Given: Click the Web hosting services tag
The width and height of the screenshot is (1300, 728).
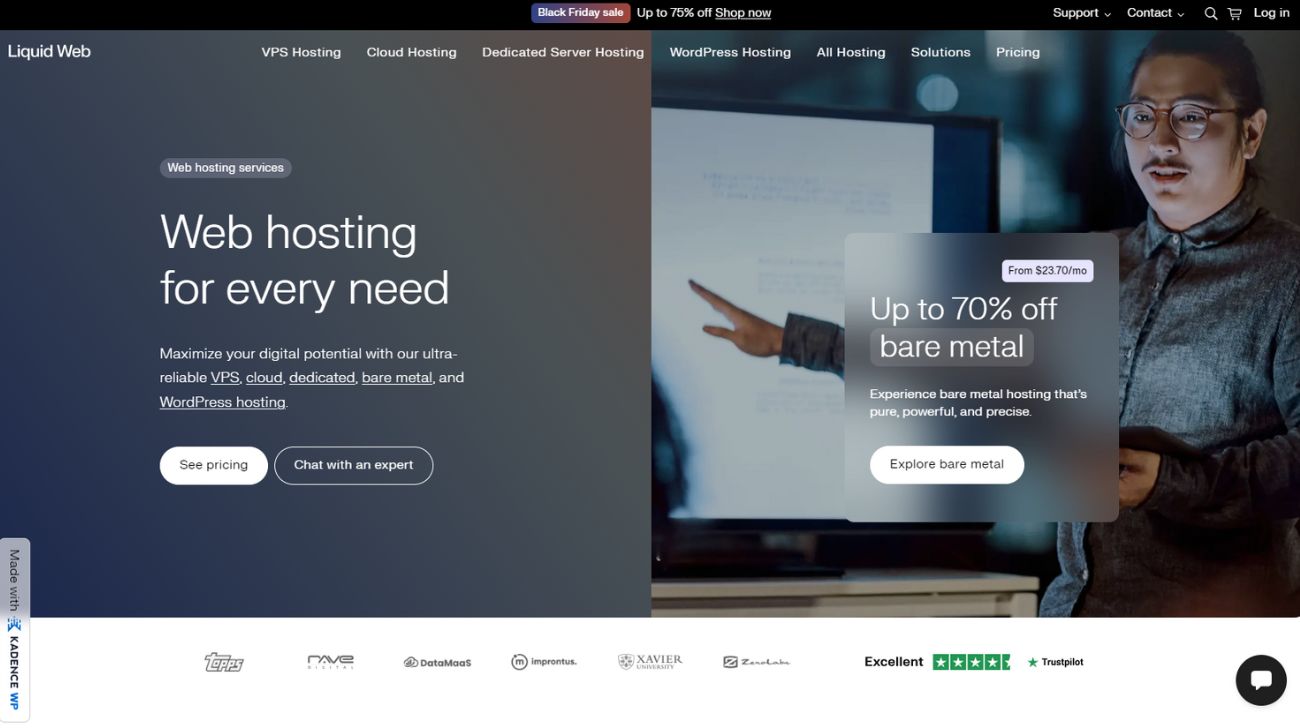Looking at the screenshot, I should click(225, 168).
